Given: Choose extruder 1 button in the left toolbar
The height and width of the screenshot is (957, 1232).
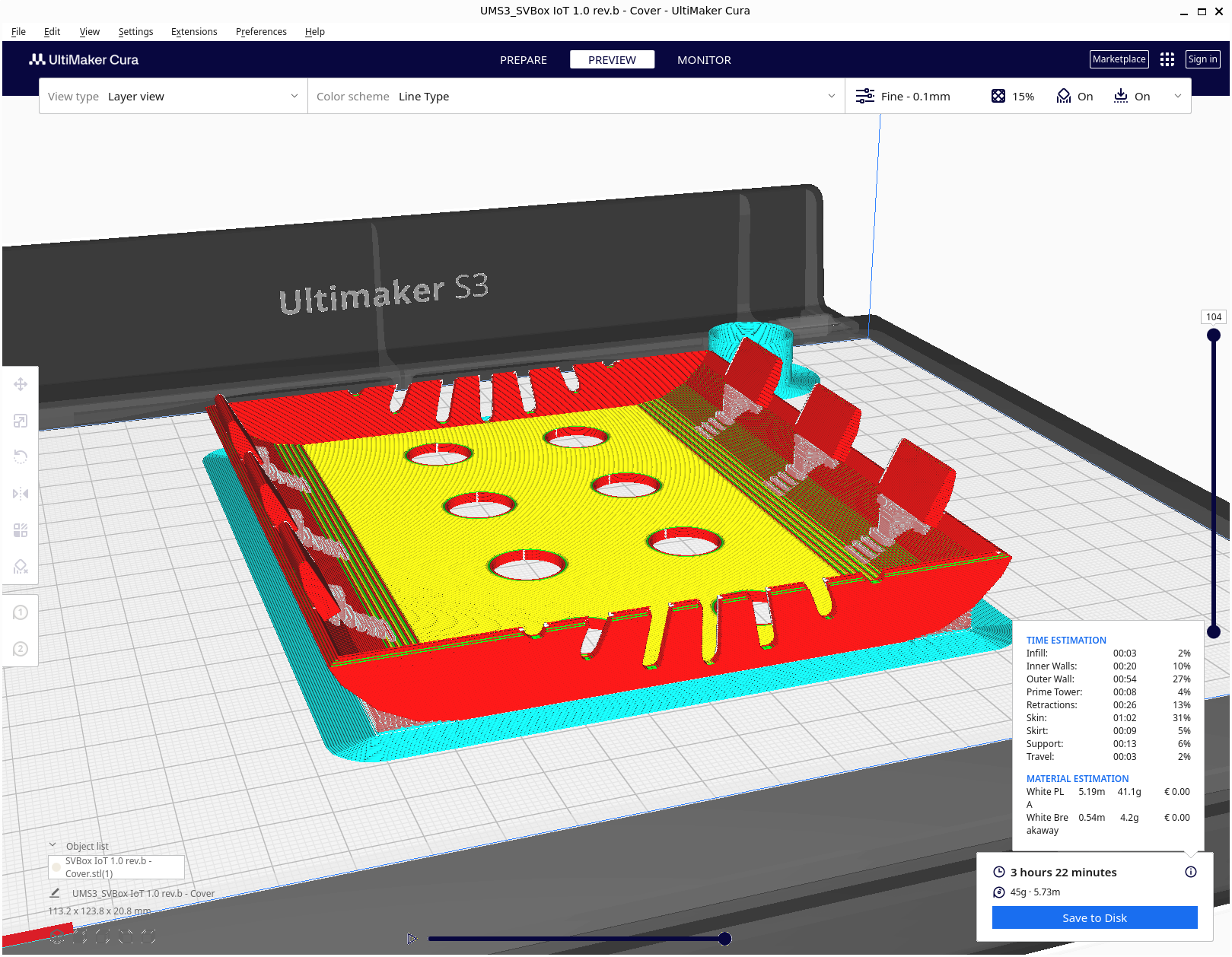Looking at the screenshot, I should [21, 612].
